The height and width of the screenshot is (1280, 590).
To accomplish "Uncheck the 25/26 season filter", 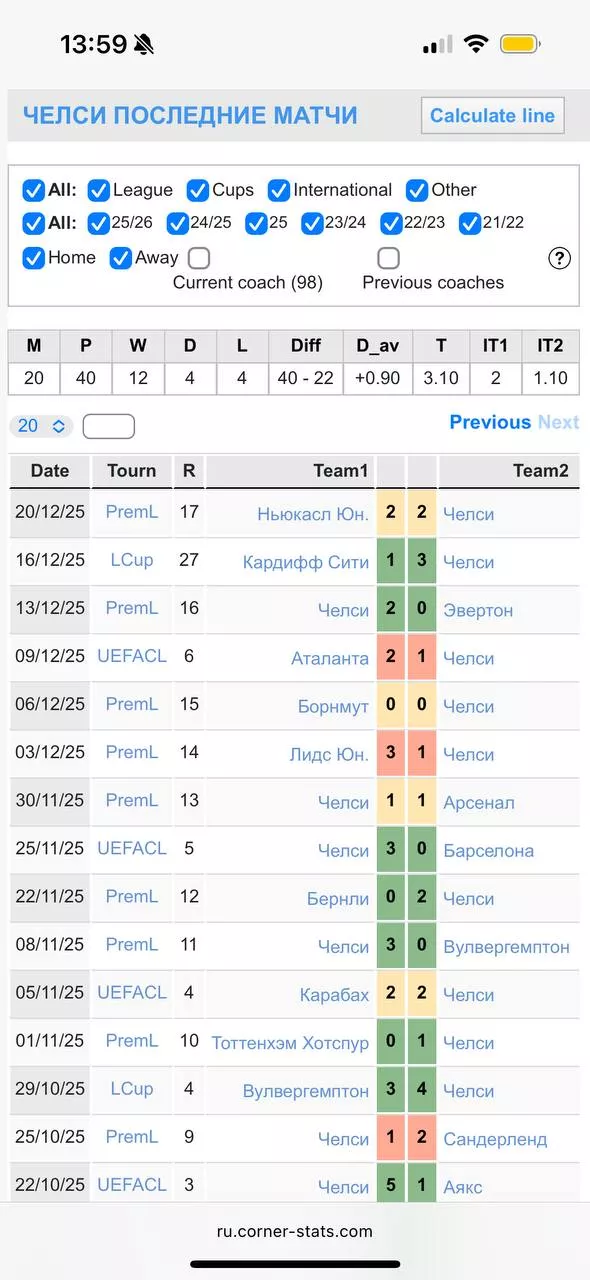I will point(98,224).
